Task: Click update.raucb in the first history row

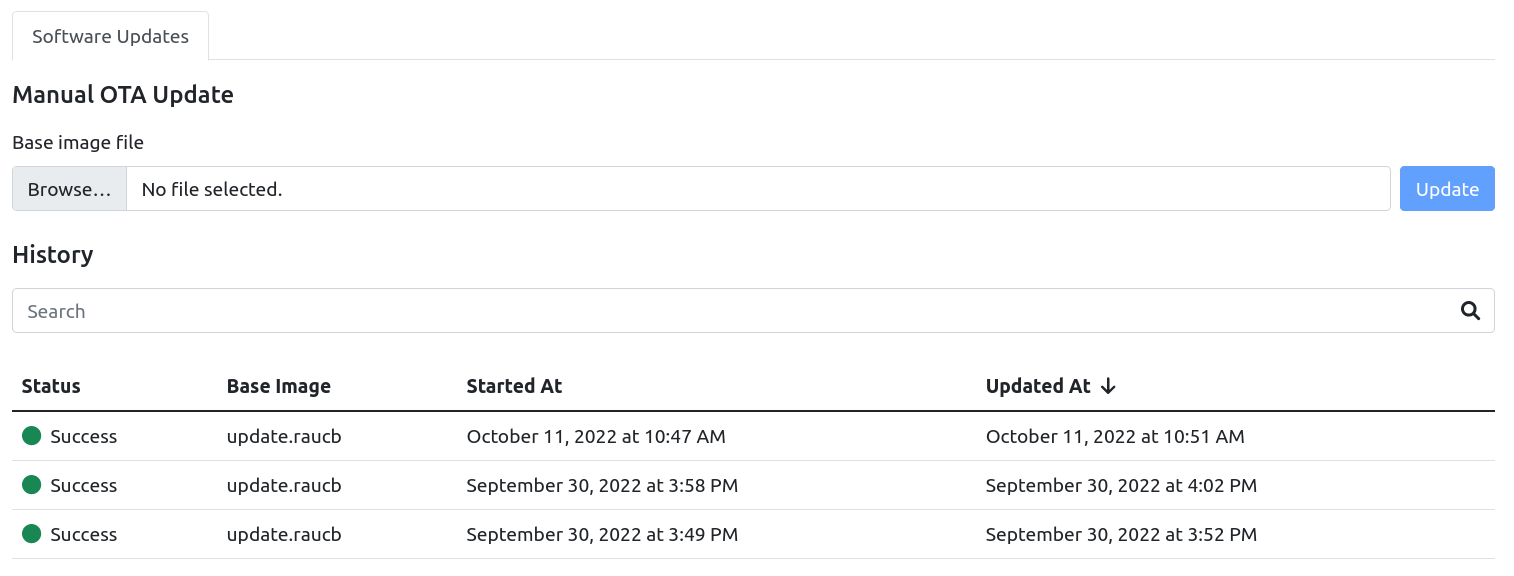Action: (284, 436)
